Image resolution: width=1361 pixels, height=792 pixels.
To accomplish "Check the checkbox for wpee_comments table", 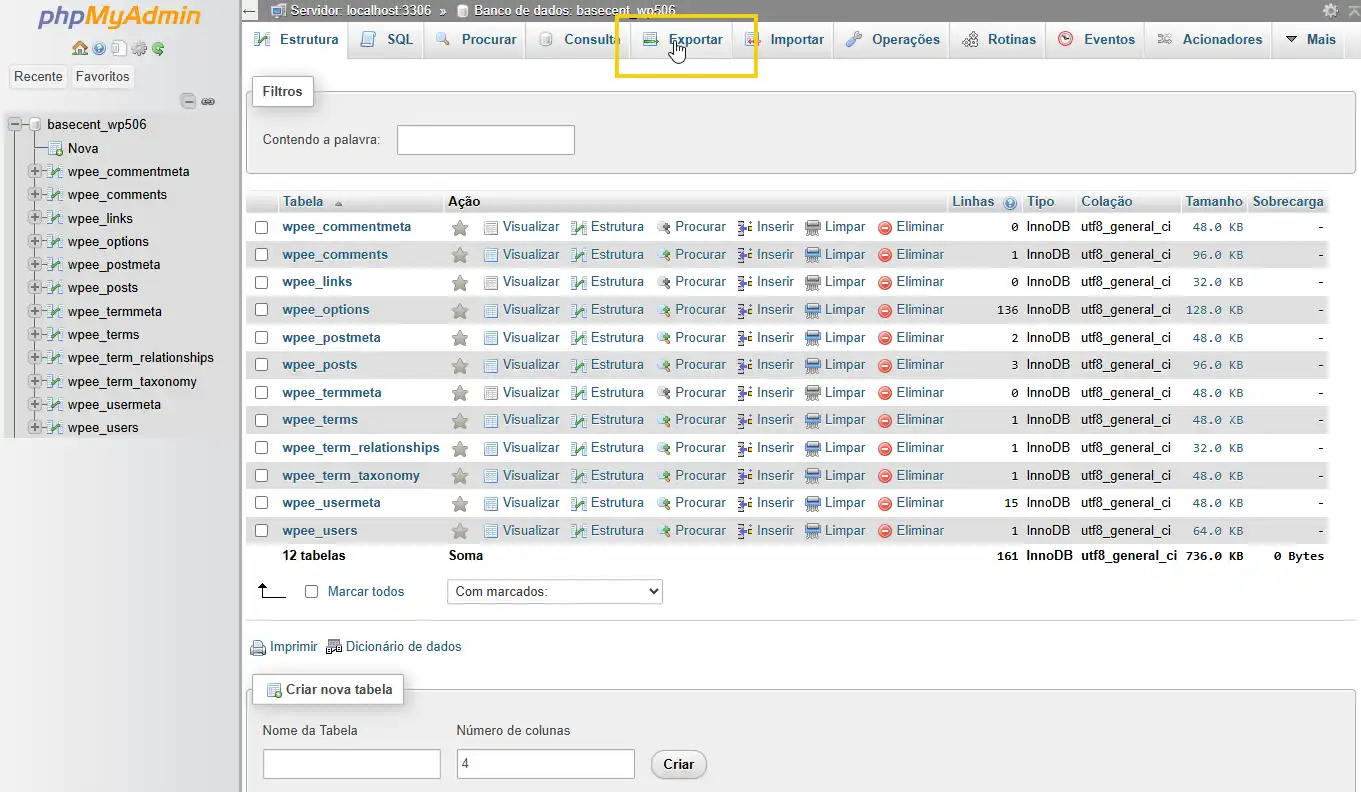I will [261, 254].
